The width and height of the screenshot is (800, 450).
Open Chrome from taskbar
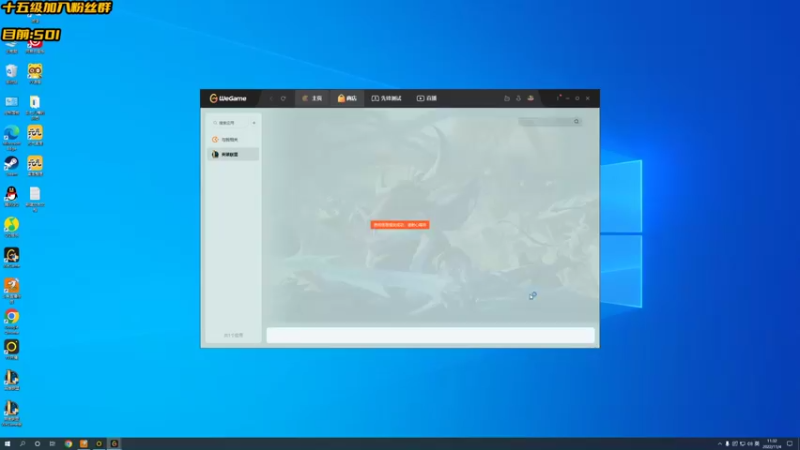point(68,444)
